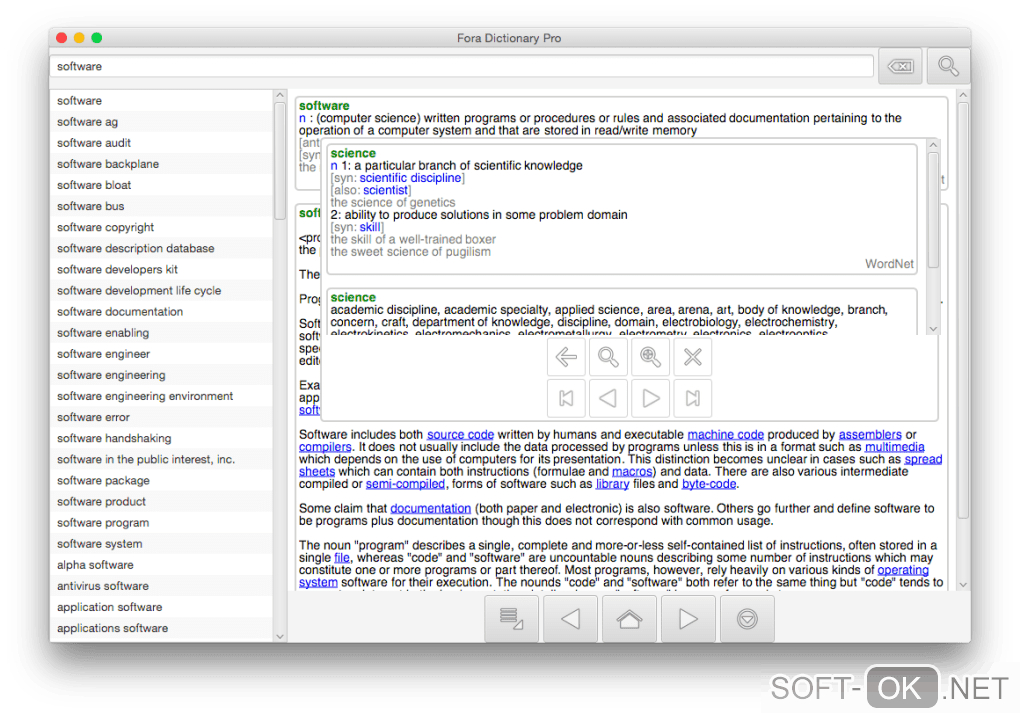The image size is (1020, 713).
Task: Follow the 'compilers' link
Action: [325, 447]
